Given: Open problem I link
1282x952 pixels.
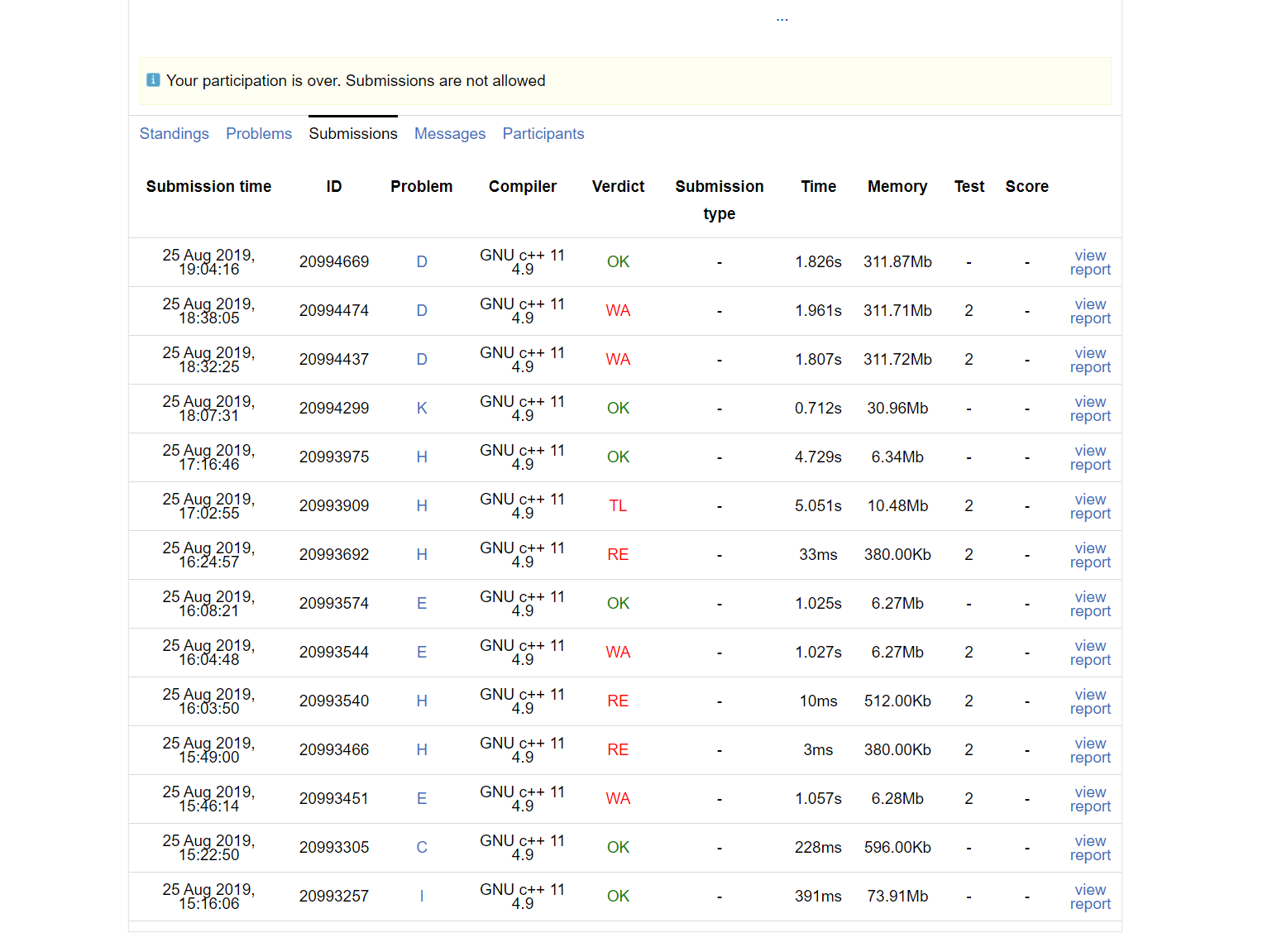Looking at the screenshot, I should (x=422, y=897).
